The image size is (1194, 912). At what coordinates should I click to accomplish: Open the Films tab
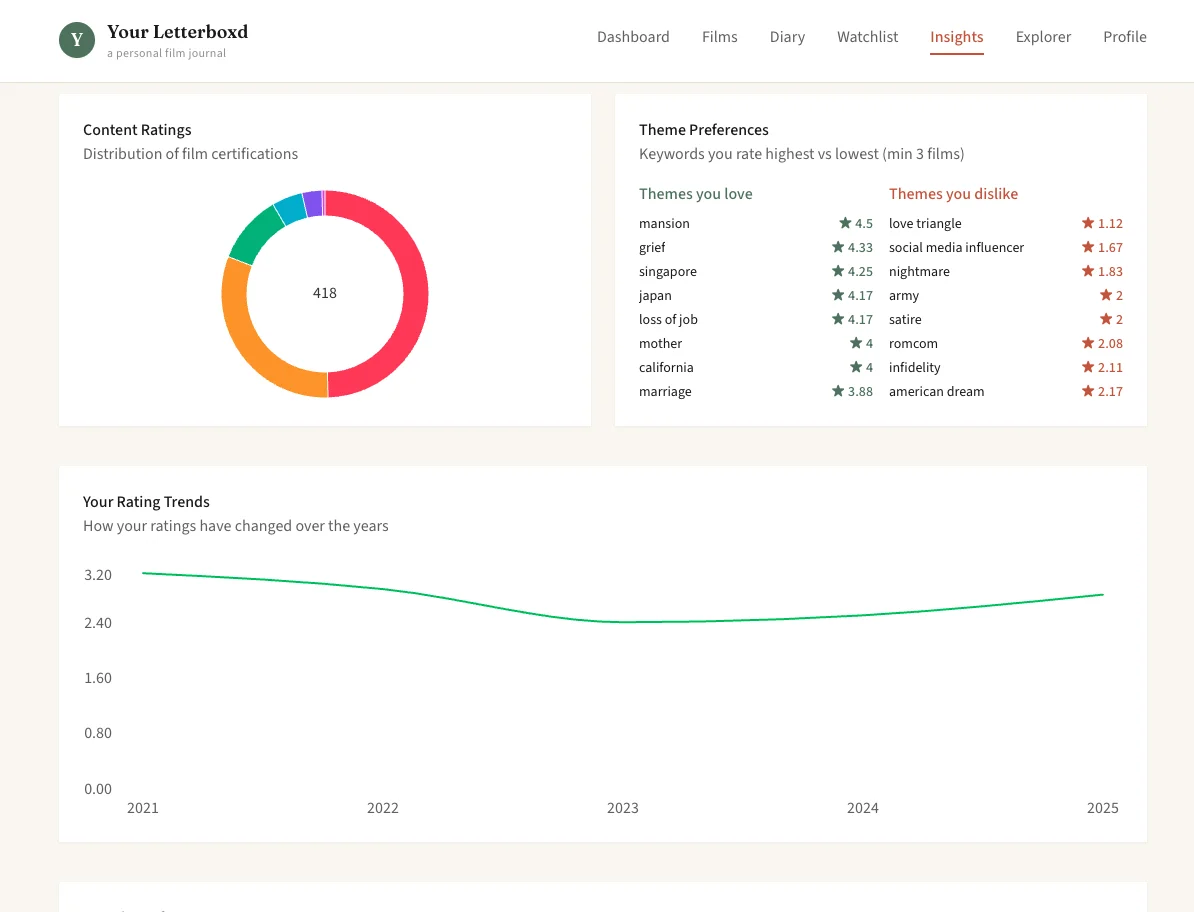719,37
